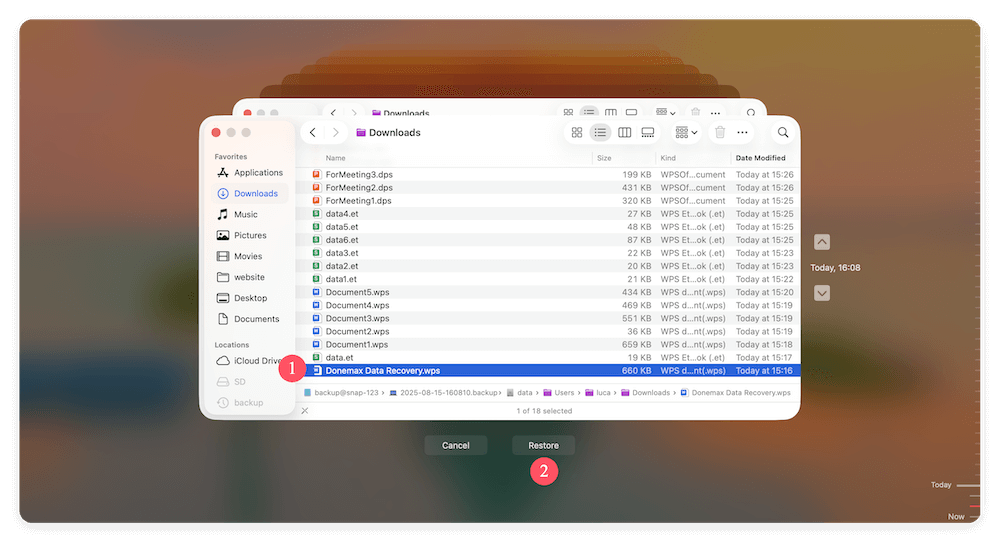Sort by the Name column header

(x=335, y=158)
